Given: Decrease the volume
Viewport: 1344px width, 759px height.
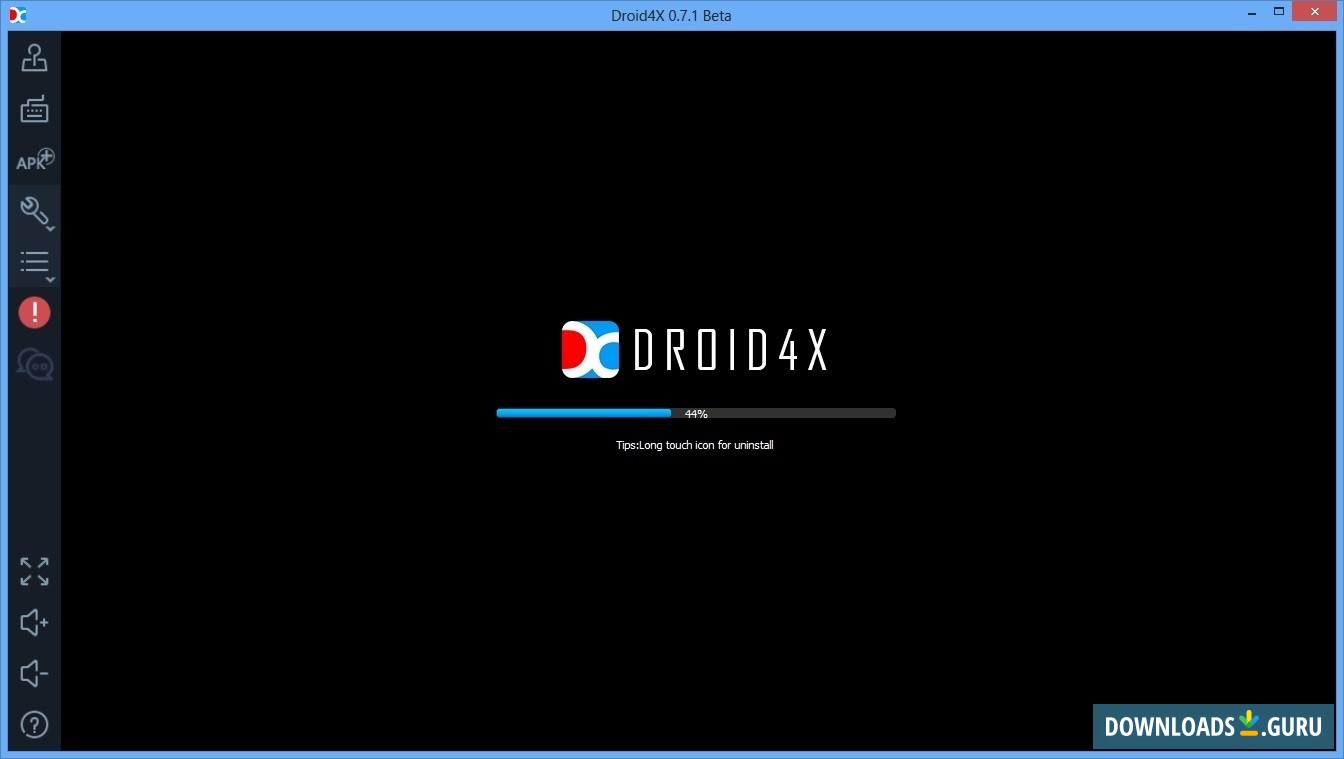Looking at the screenshot, I should tap(34, 673).
